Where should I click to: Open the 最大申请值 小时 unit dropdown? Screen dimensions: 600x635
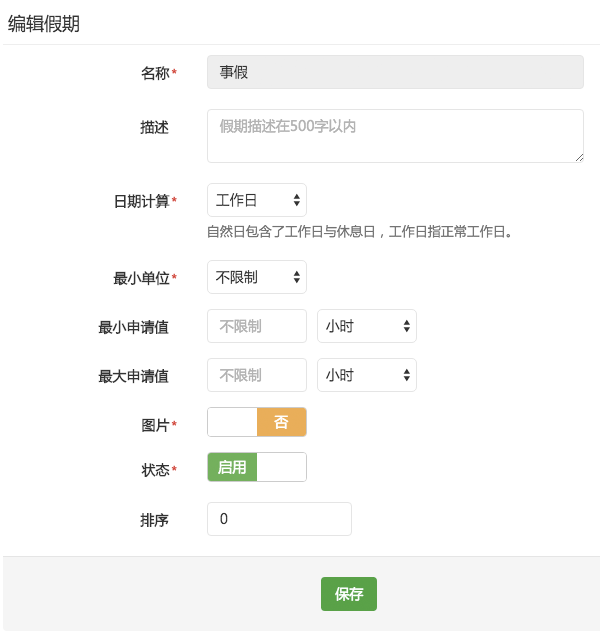[367, 375]
